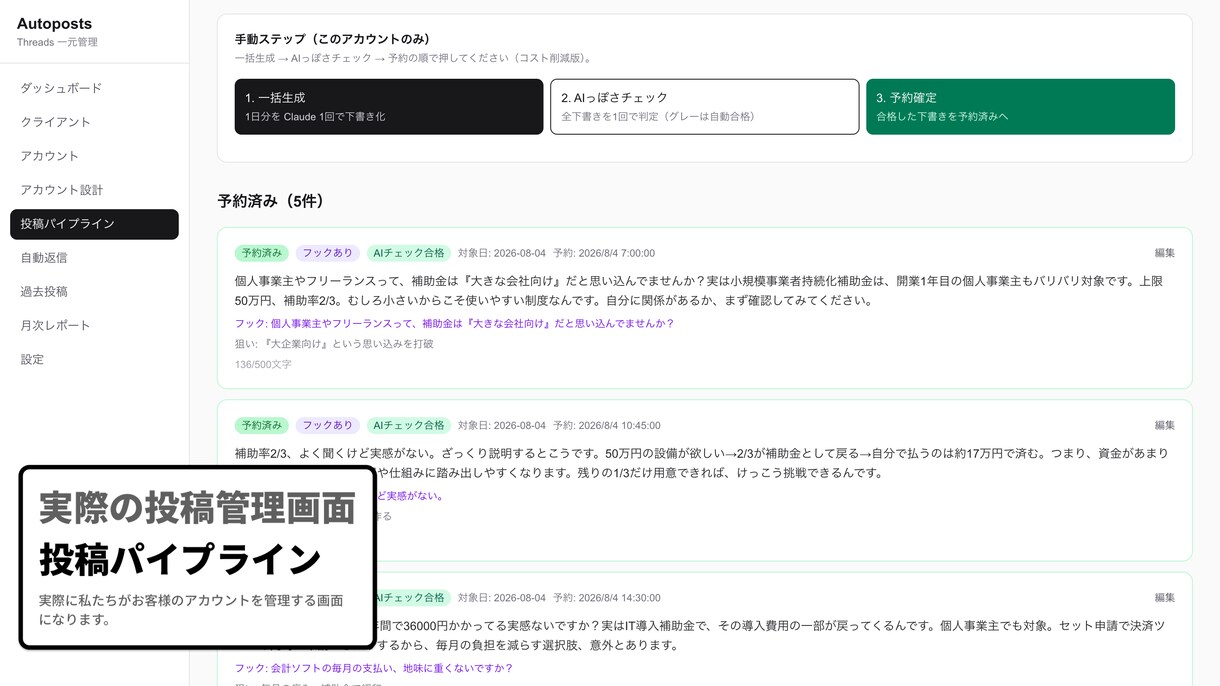Image resolution: width=1220 pixels, height=686 pixels.
Task: Click the 狙い: 『大企業向け』という思い込みを打破 line
Action: point(334,344)
